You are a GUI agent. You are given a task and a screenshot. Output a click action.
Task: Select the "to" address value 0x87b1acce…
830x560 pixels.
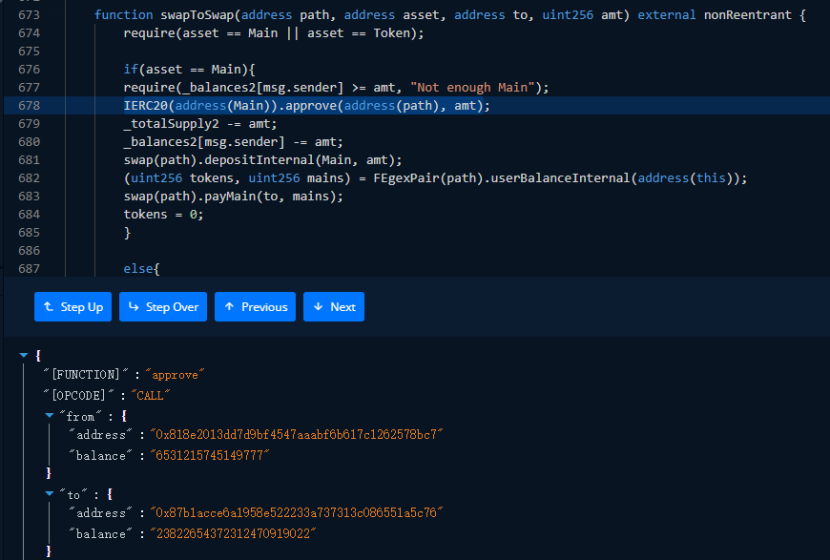(296, 513)
